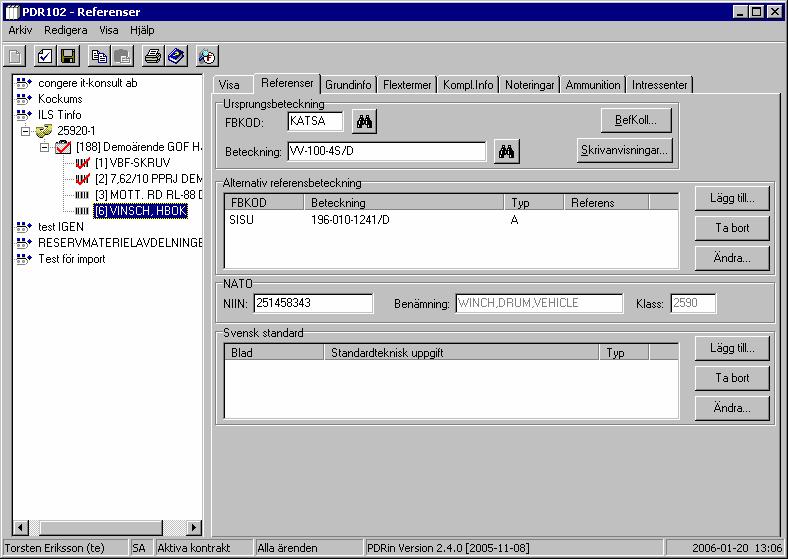Image resolution: width=788 pixels, height=559 pixels.
Task: Click the binoculars button next to Beteckning
Action: click(507, 151)
